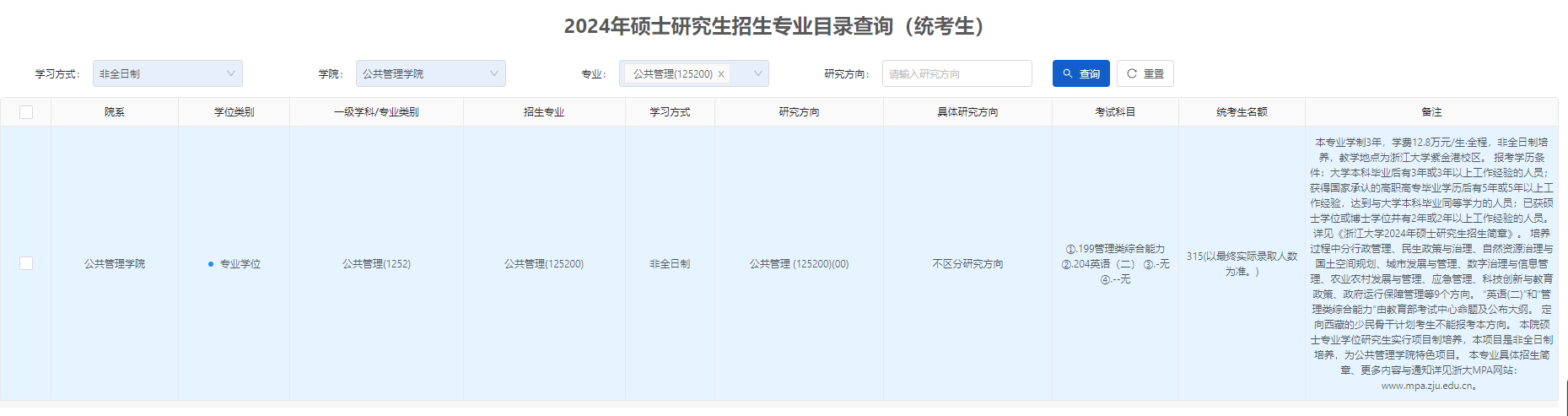Select the 公共管理 (125200)(00) research direction cell
The image size is (1568, 416).
coord(799,264)
